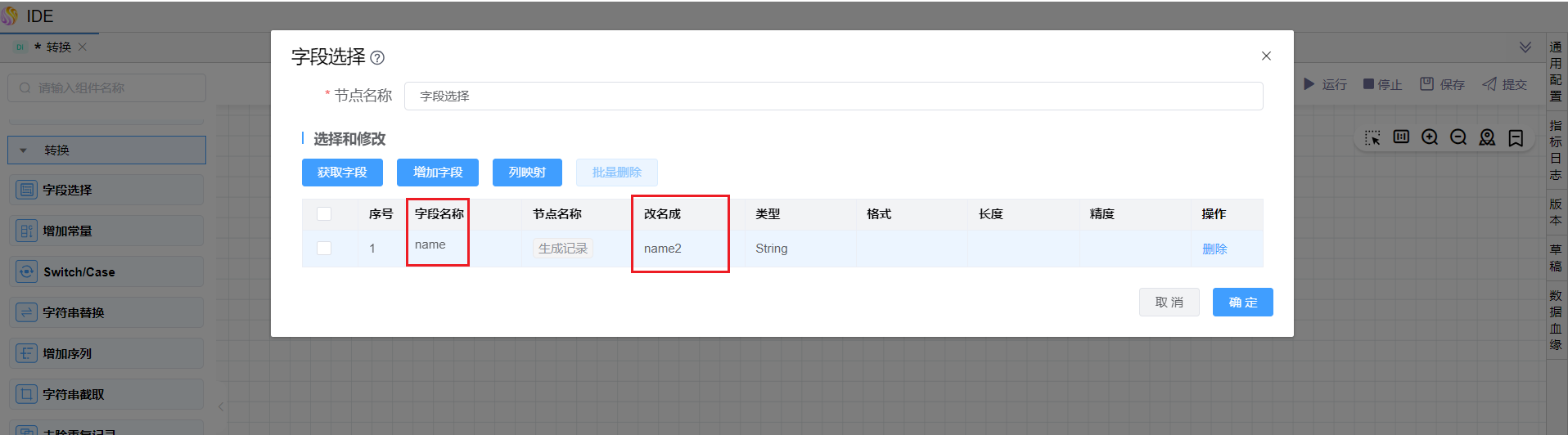The width and height of the screenshot is (1568, 435).
Task: Select the 字符串替换 component
Action: coord(106,312)
